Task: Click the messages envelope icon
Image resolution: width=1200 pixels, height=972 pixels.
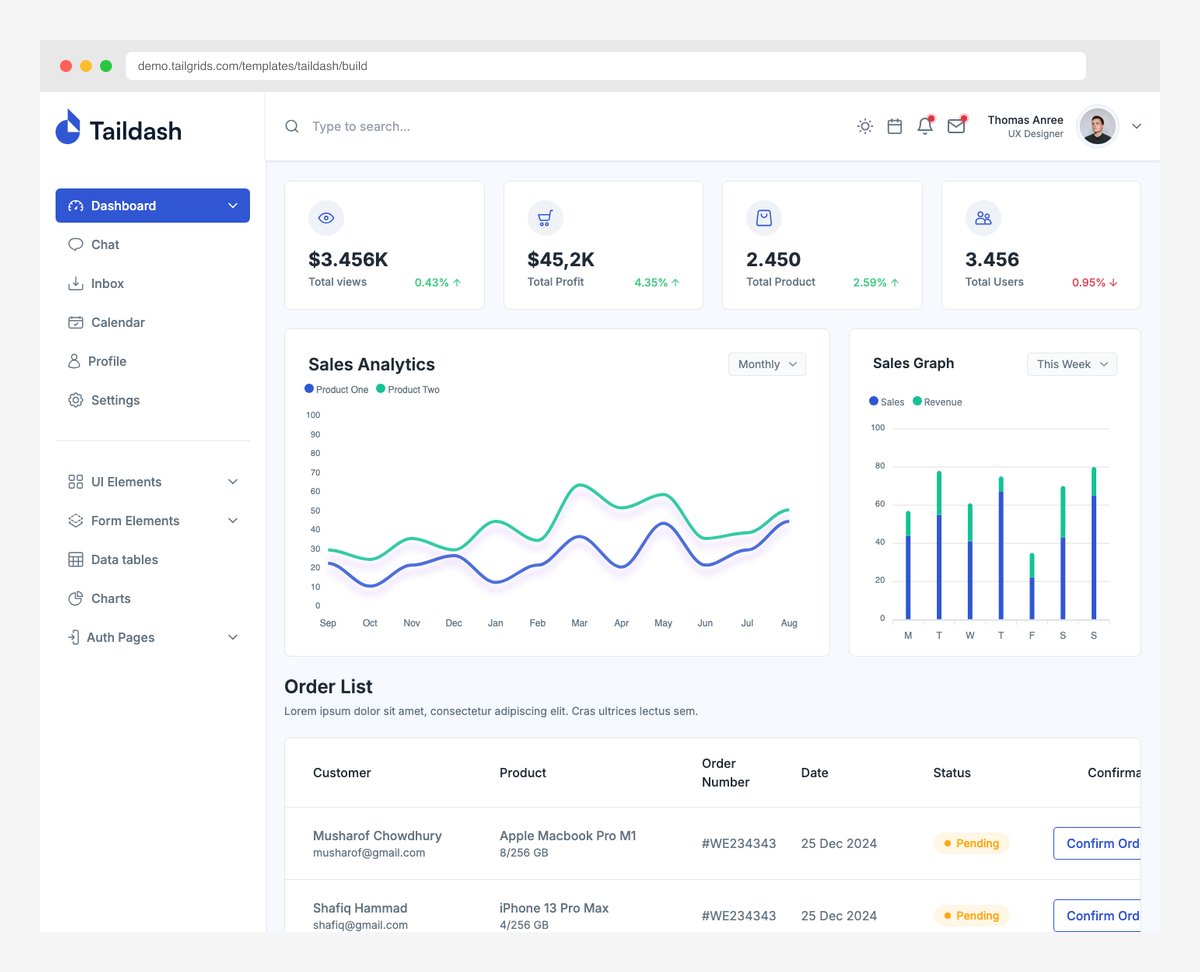Action: 956,126
